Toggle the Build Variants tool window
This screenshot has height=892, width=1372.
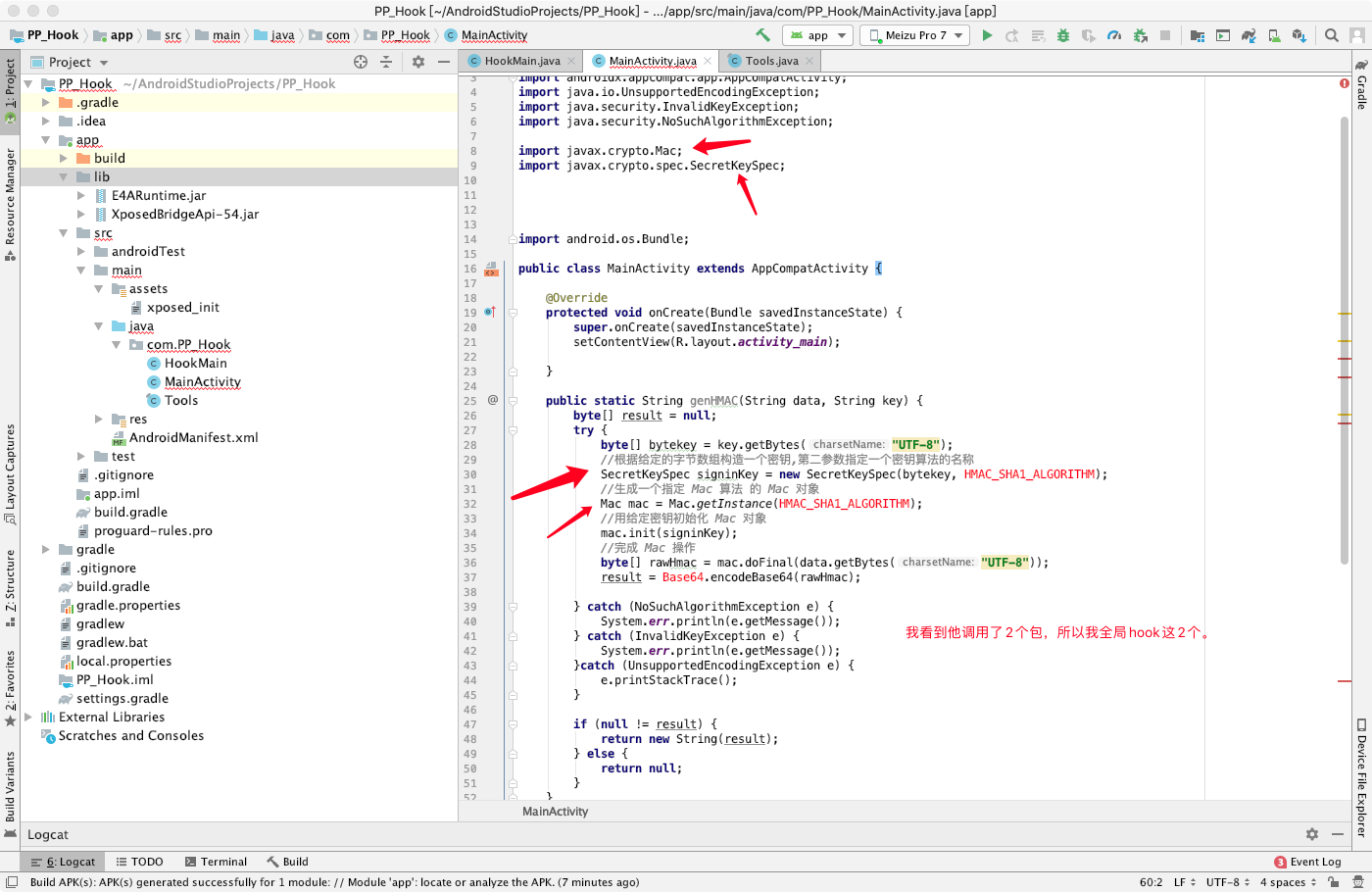10,794
